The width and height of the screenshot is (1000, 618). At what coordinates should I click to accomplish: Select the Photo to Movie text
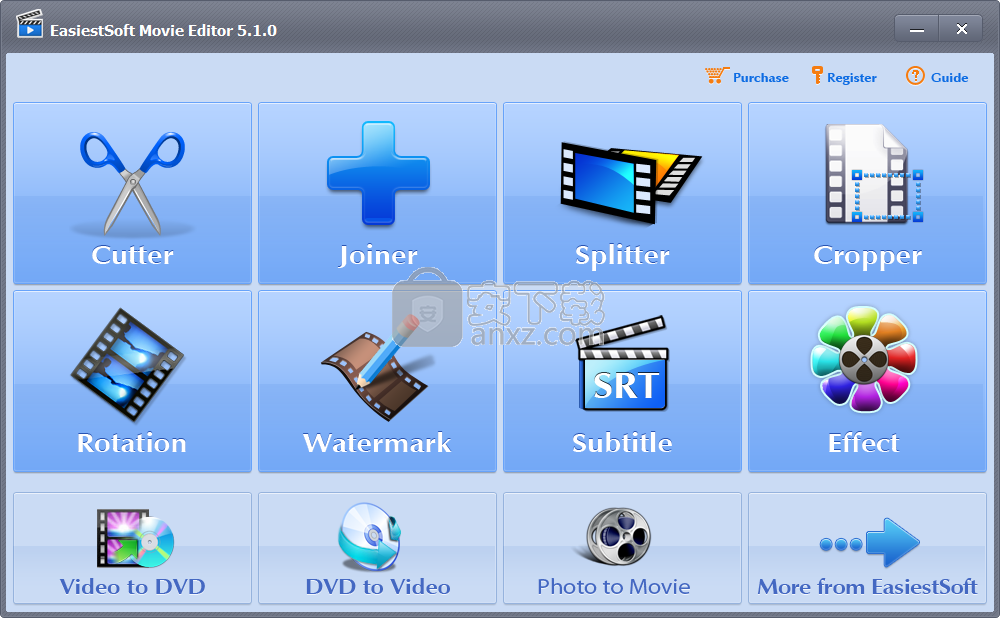(x=614, y=587)
